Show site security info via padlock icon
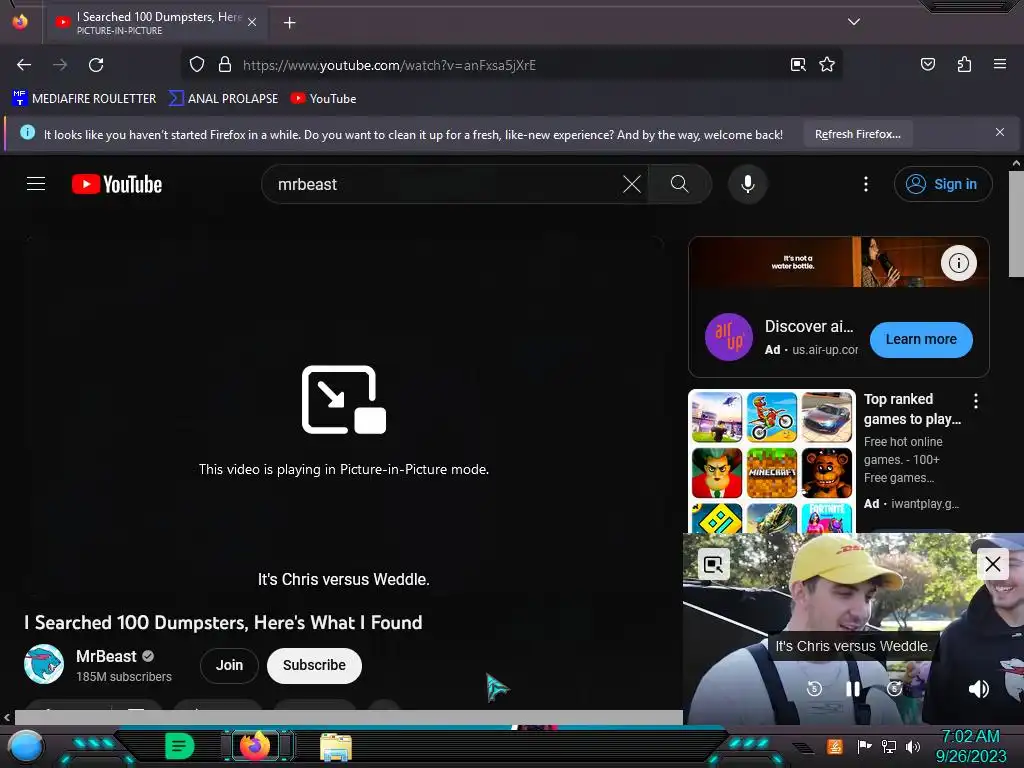Image resolution: width=1024 pixels, height=768 pixels. [225, 65]
